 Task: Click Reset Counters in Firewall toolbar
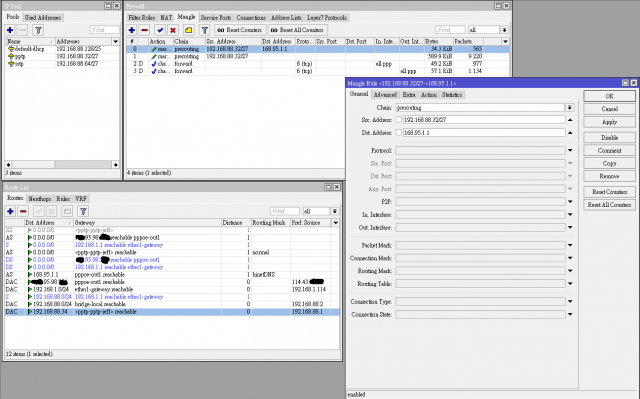click(240, 30)
